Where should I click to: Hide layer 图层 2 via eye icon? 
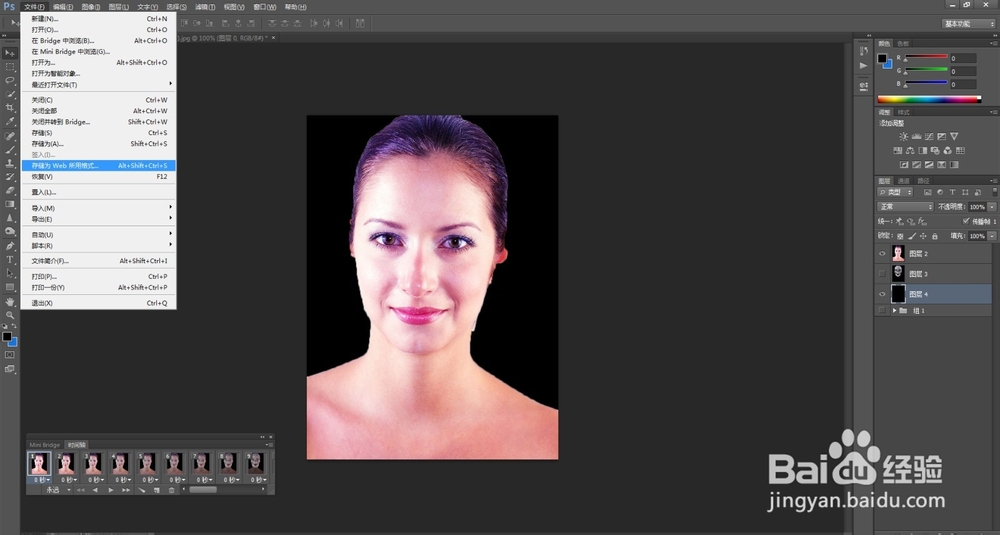(x=882, y=254)
